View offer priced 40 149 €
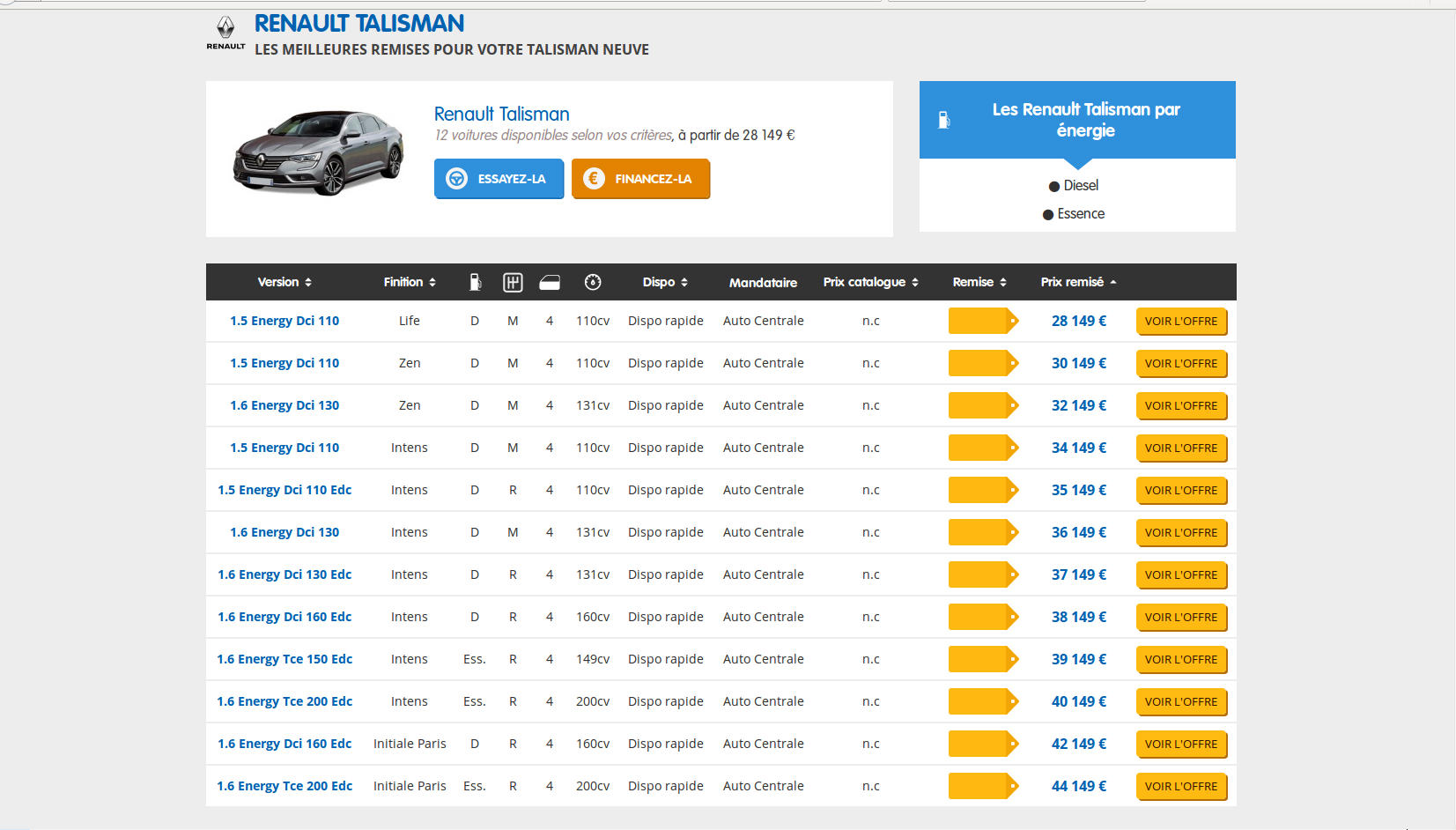The width and height of the screenshot is (1456, 830). click(x=1181, y=702)
